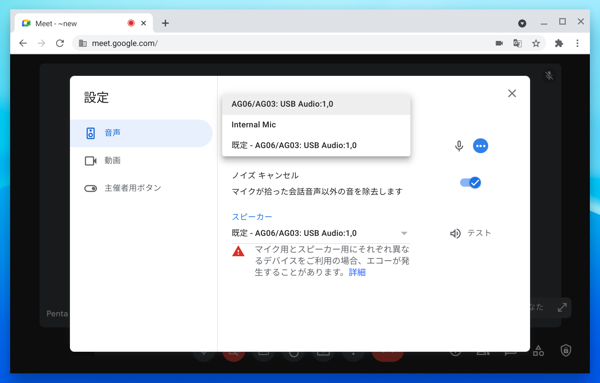Image resolution: width=600 pixels, height=383 pixels.
Task: Select the 音声 (audio) settings tab
Action: pos(142,133)
